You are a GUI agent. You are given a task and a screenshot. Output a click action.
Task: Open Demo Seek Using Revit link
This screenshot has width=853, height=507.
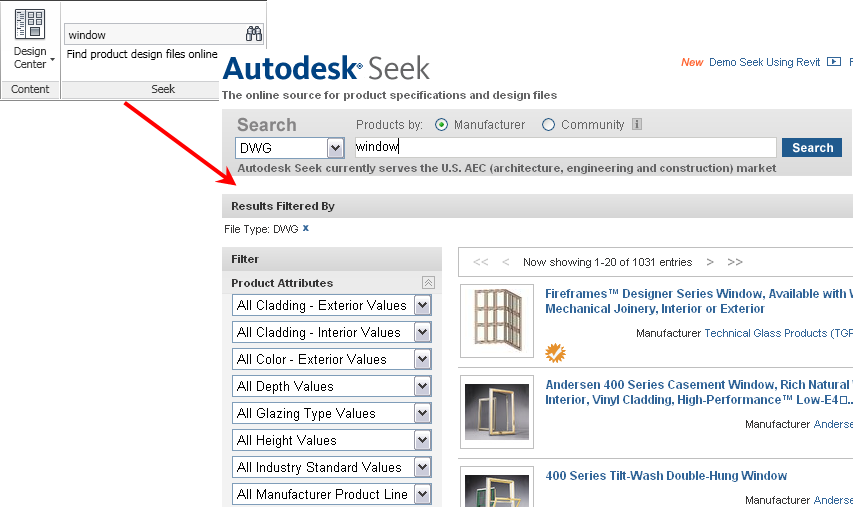click(764, 62)
